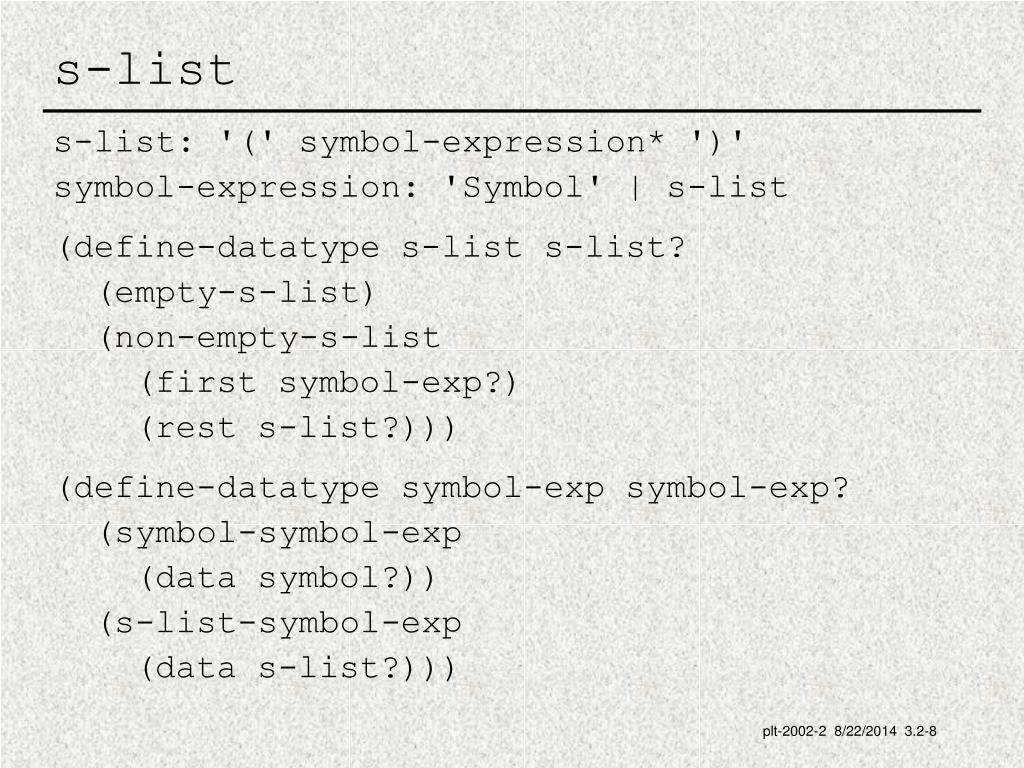Screen dimensions: 1024x768
Task: Click the "(first symbol-exp?)" field
Action: click(x=330, y=383)
